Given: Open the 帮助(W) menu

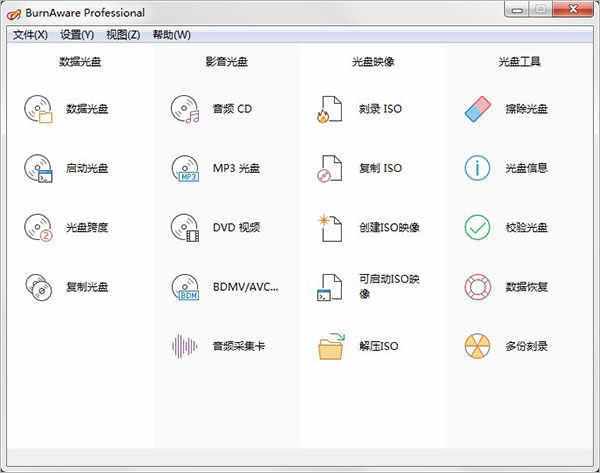Looking at the screenshot, I should point(171,35).
